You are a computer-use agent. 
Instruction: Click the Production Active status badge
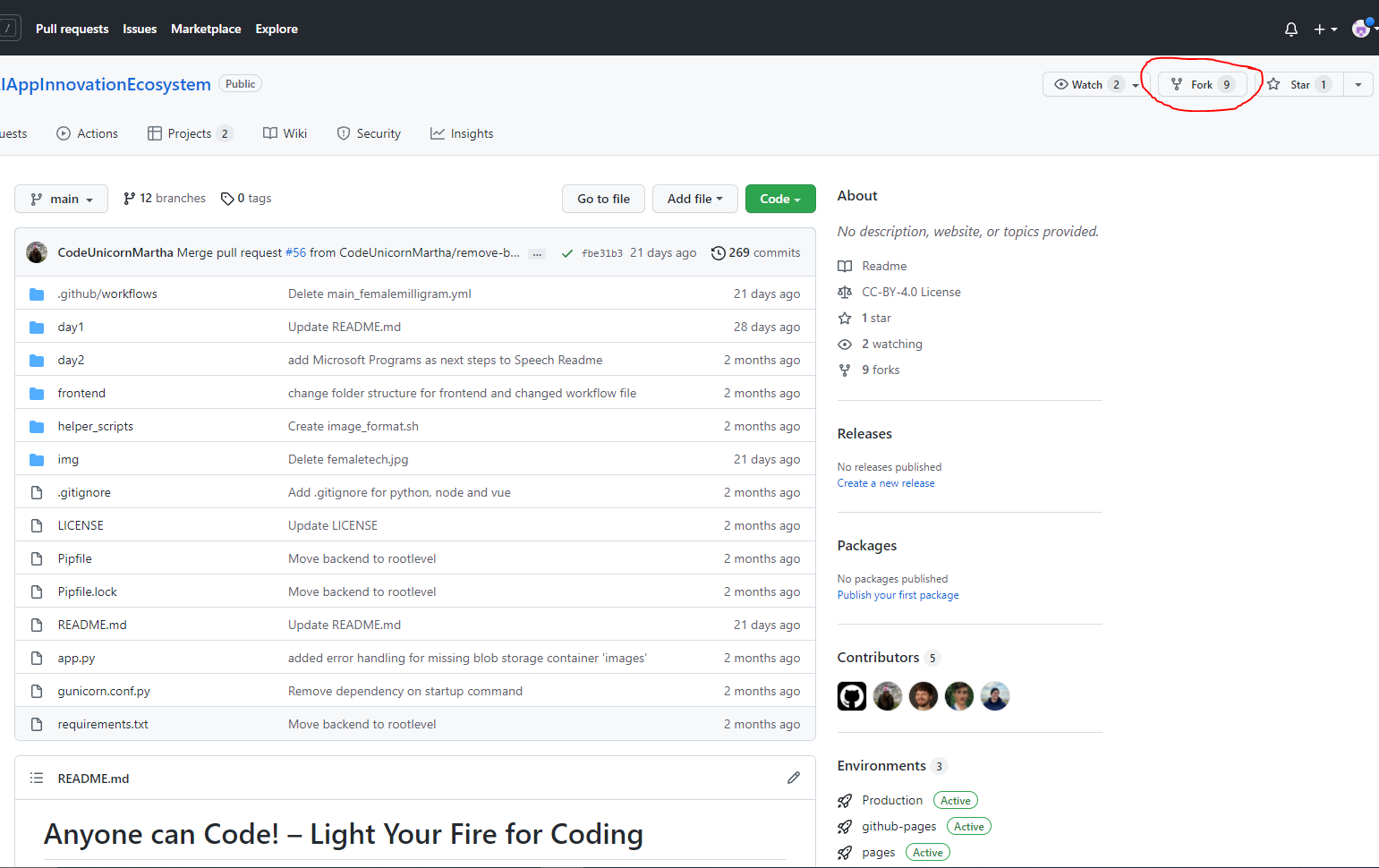click(x=955, y=800)
